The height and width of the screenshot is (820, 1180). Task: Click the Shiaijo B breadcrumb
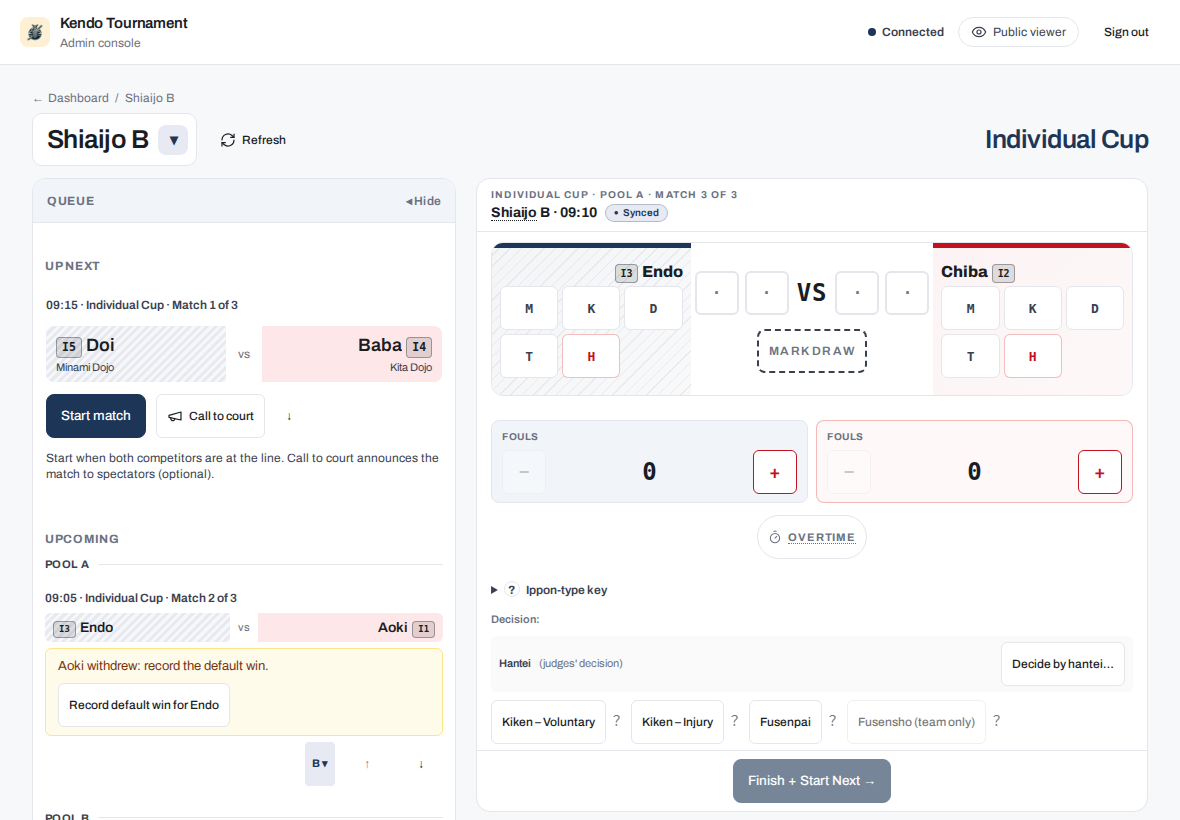pyautogui.click(x=149, y=98)
